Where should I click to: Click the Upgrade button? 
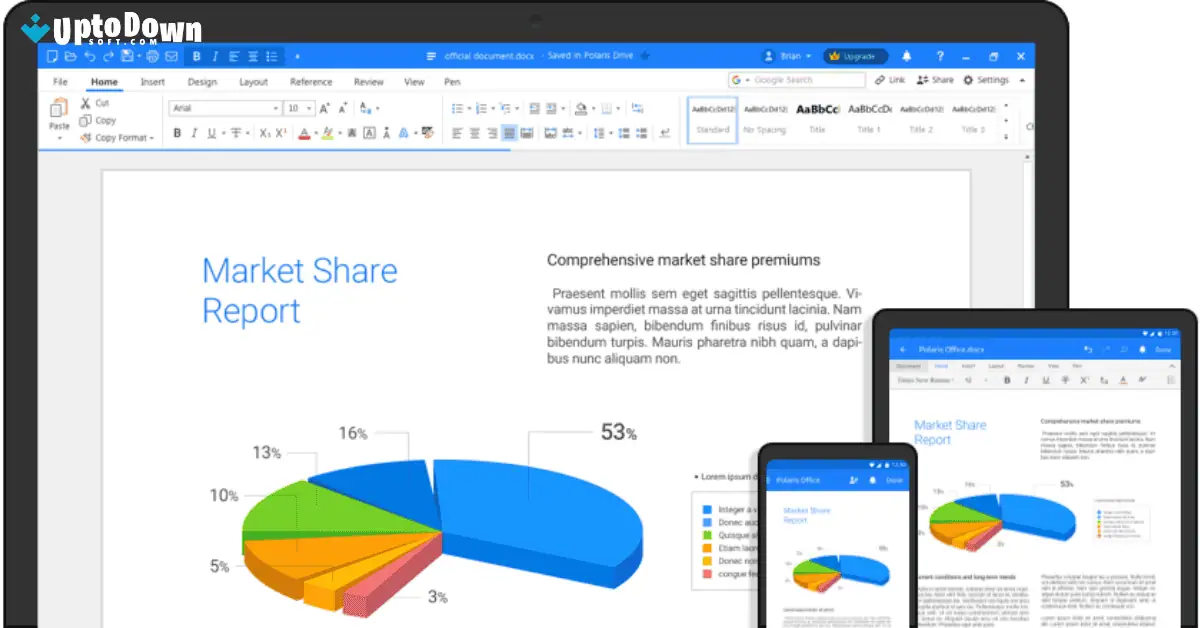(x=855, y=56)
